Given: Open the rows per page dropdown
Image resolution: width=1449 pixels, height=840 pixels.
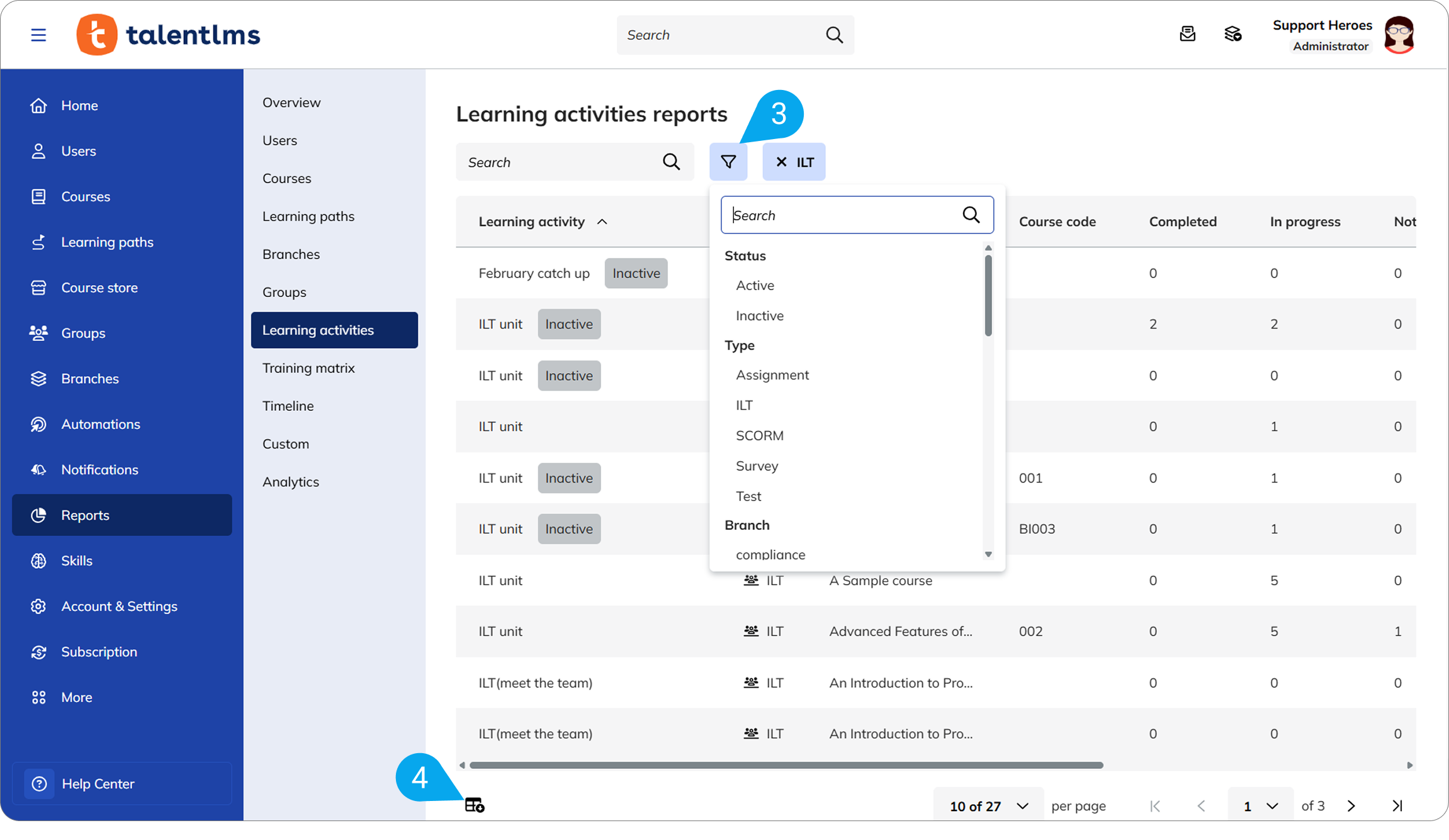Looking at the screenshot, I should pos(988,805).
